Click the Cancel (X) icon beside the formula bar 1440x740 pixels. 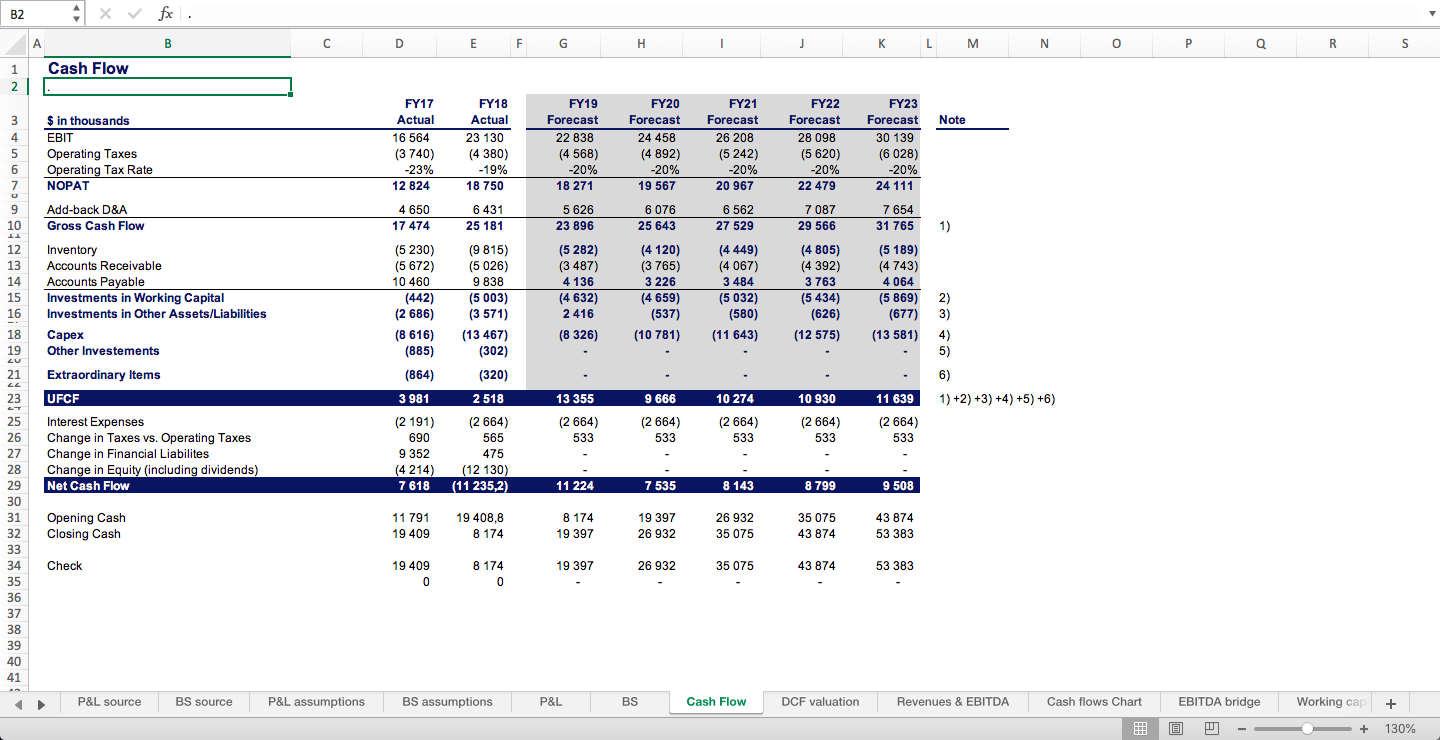click(x=104, y=14)
